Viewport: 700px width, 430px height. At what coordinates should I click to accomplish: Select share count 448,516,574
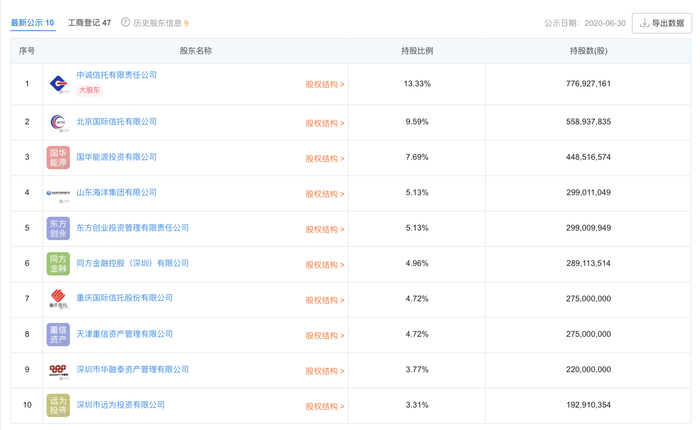[x=588, y=157]
